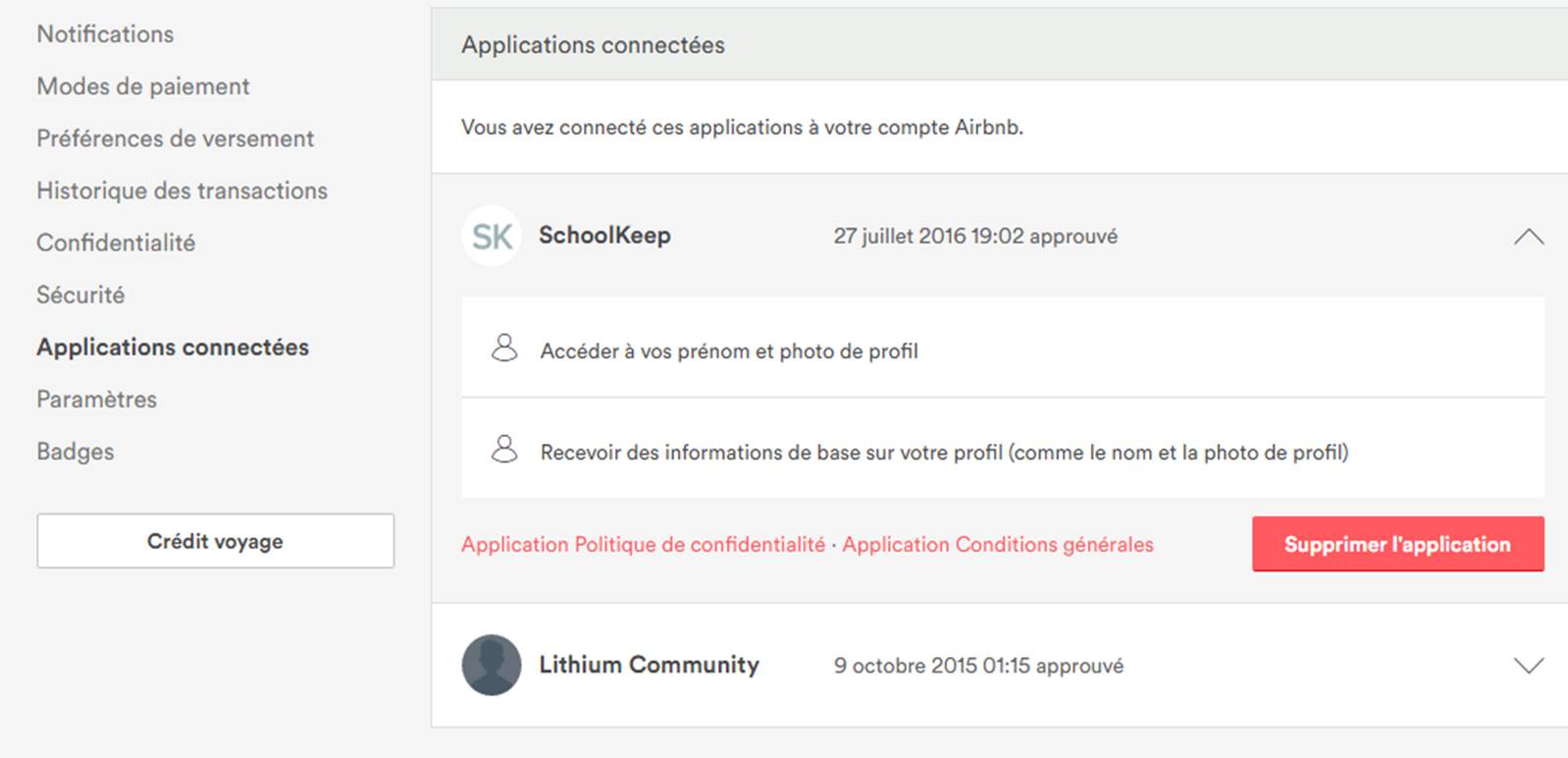Open Application Conditions générales link
Screen dimensions: 1568x758
click(x=997, y=545)
